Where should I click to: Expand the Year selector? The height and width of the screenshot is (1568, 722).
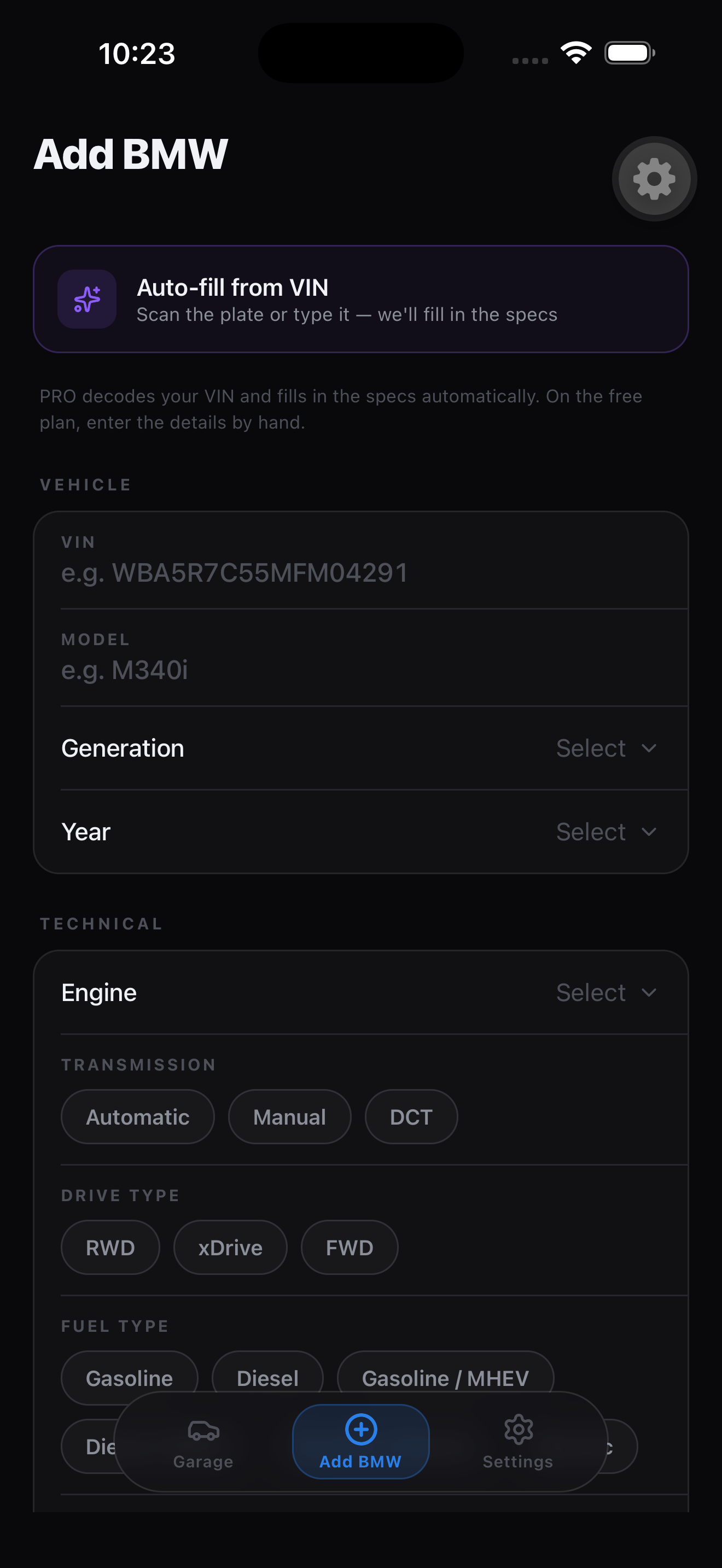[x=360, y=832]
